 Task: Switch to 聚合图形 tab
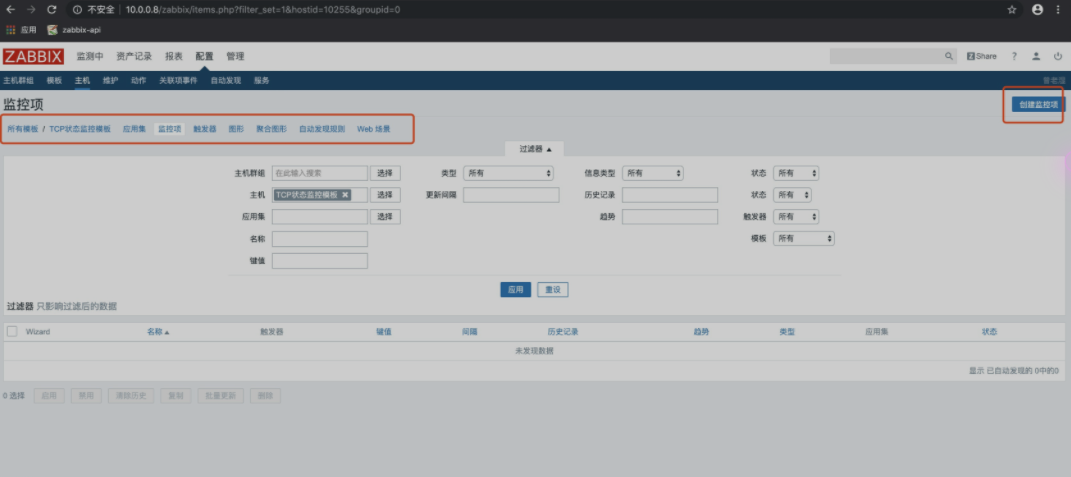click(271, 128)
